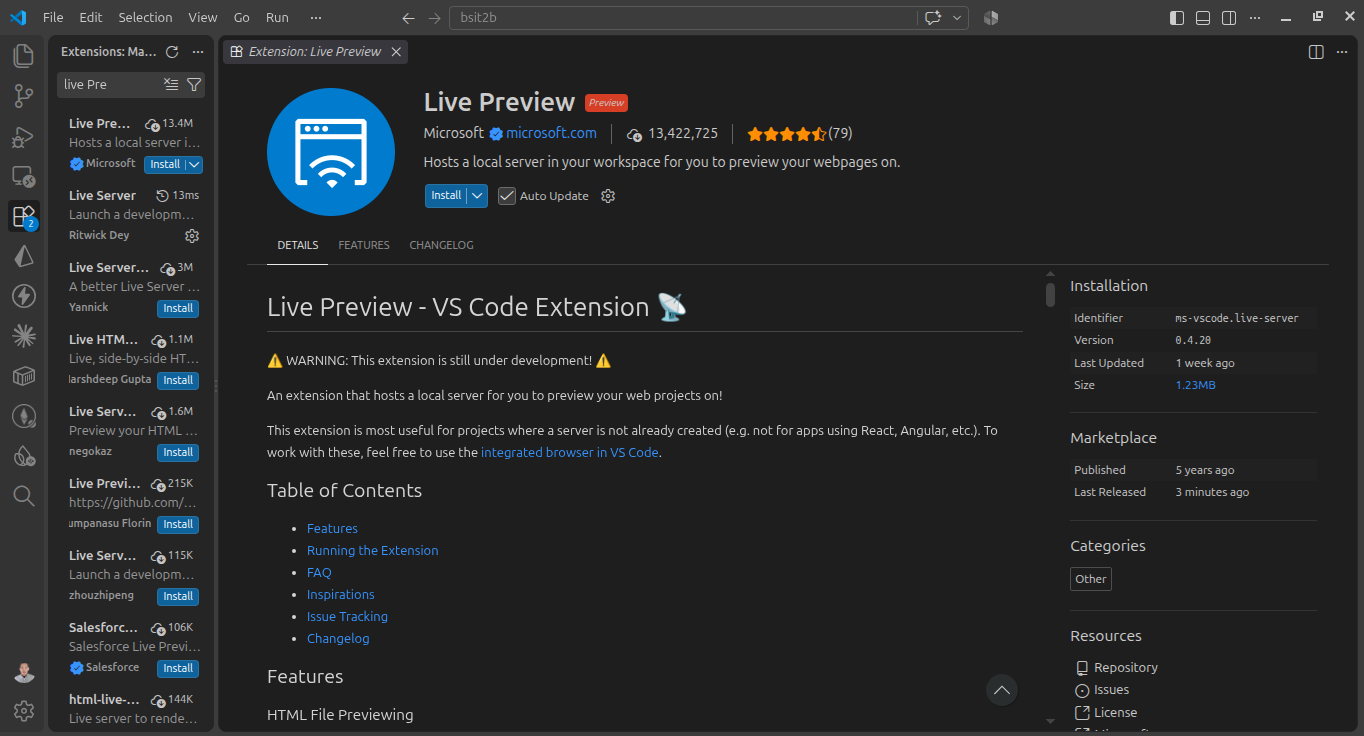Click the README vertical scrollbar thumb

click(x=1050, y=294)
